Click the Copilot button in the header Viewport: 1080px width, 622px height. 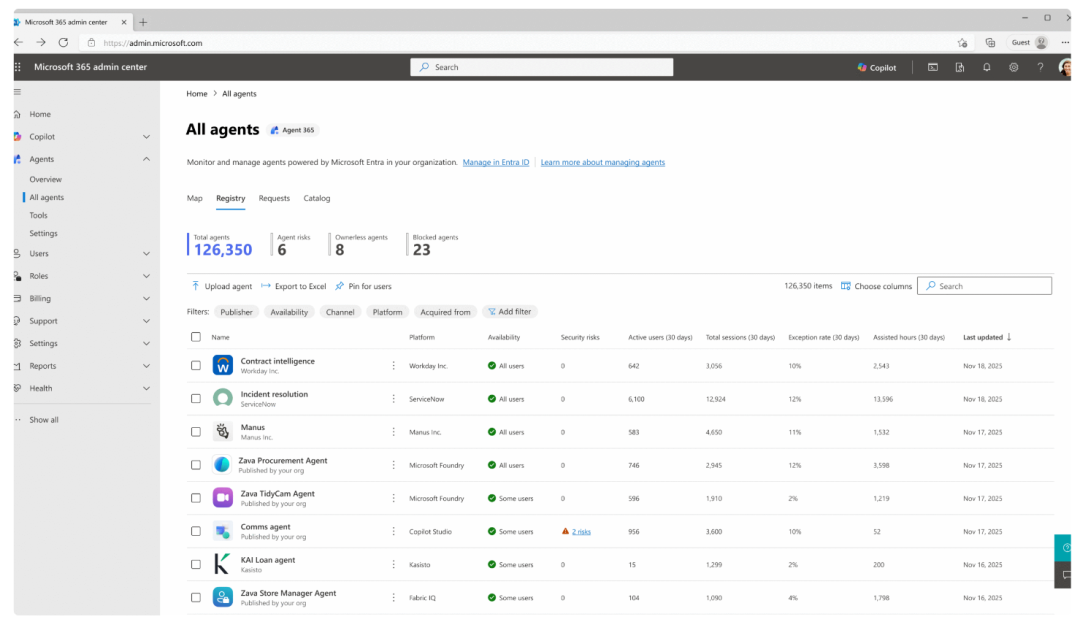pos(877,68)
